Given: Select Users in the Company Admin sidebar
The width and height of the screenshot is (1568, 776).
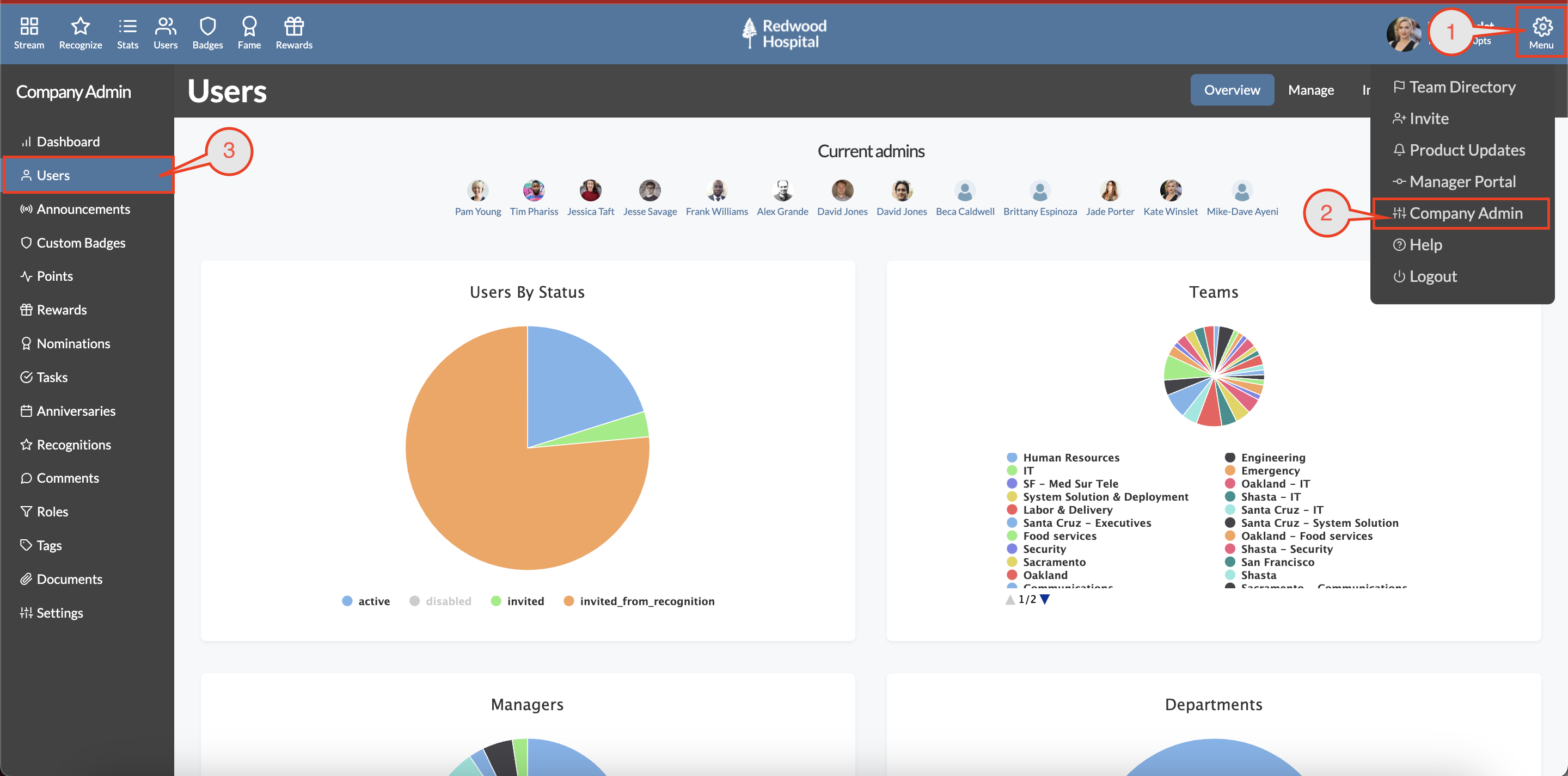Looking at the screenshot, I should coord(87,175).
